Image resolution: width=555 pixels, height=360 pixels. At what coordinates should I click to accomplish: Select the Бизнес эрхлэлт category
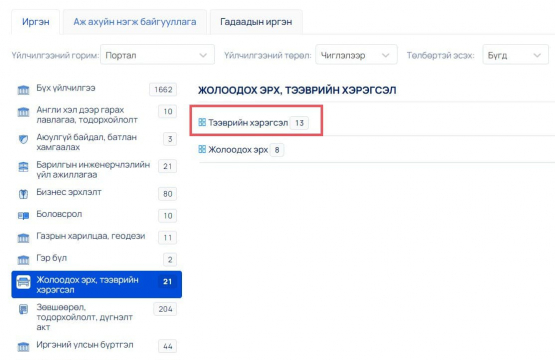point(69,192)
